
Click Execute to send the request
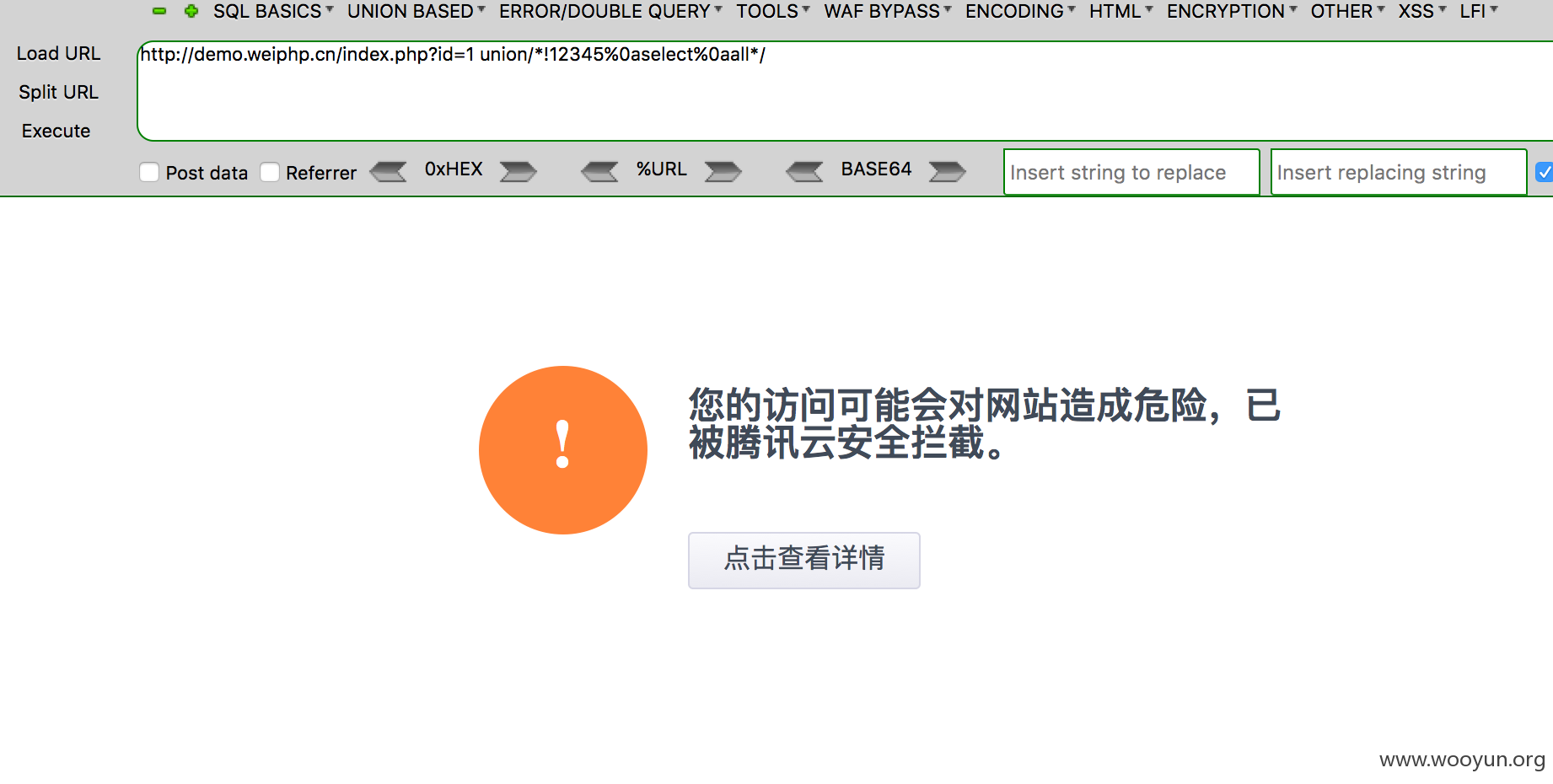tap(56, 131)
